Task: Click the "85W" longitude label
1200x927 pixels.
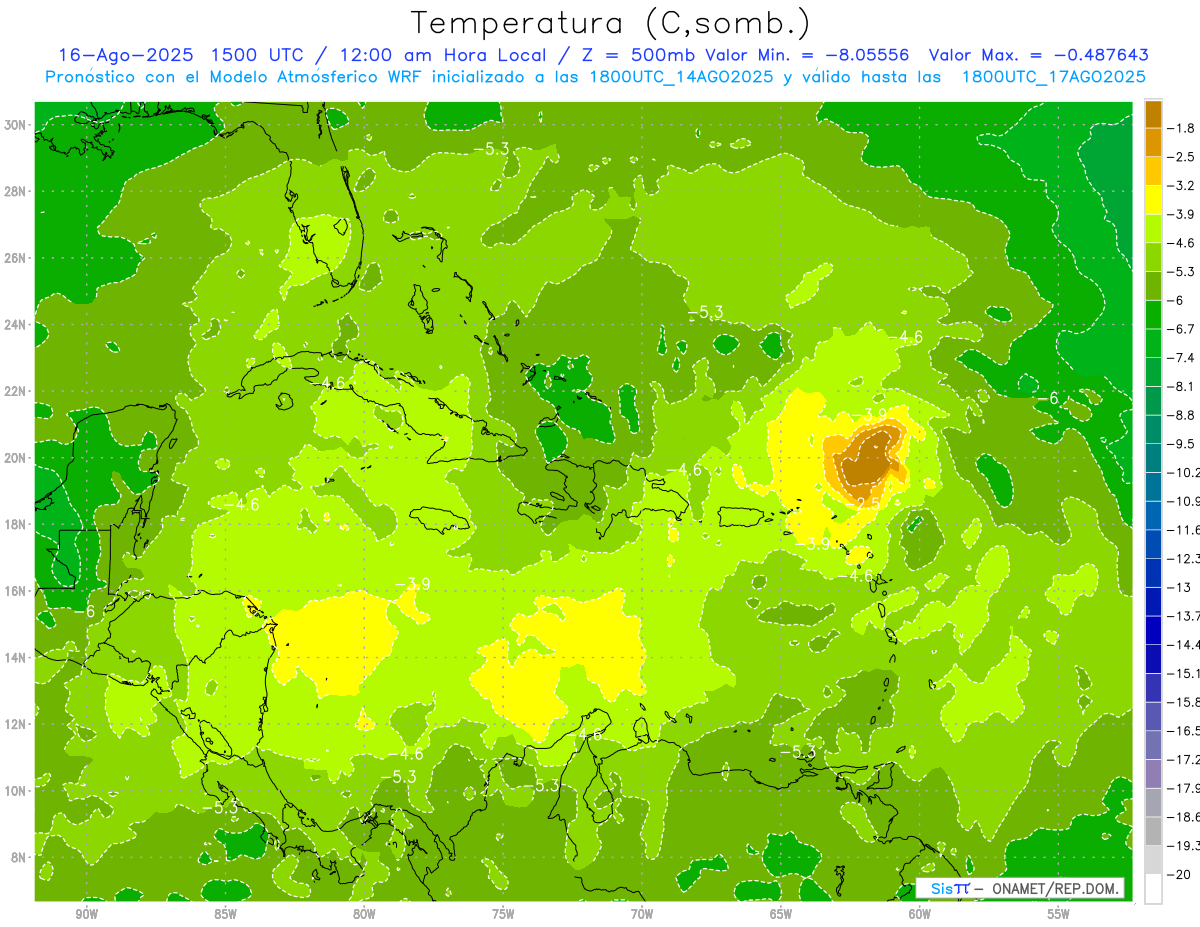Action: pyautogui.click(x=225, y=914)
